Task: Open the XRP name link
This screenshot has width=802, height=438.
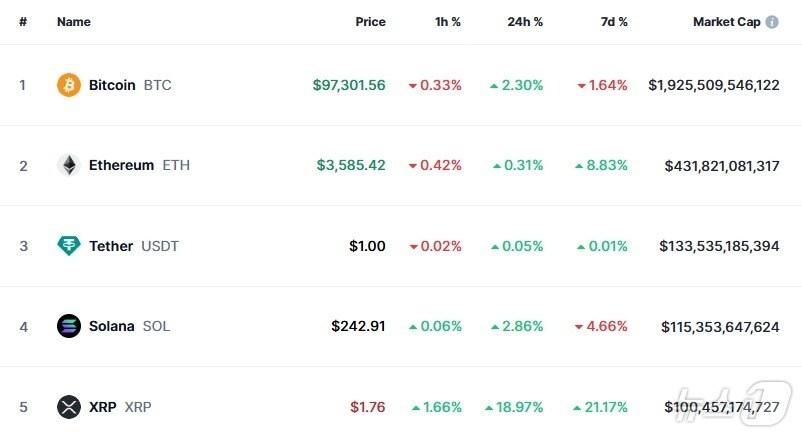Action: [x=102, y=407]
